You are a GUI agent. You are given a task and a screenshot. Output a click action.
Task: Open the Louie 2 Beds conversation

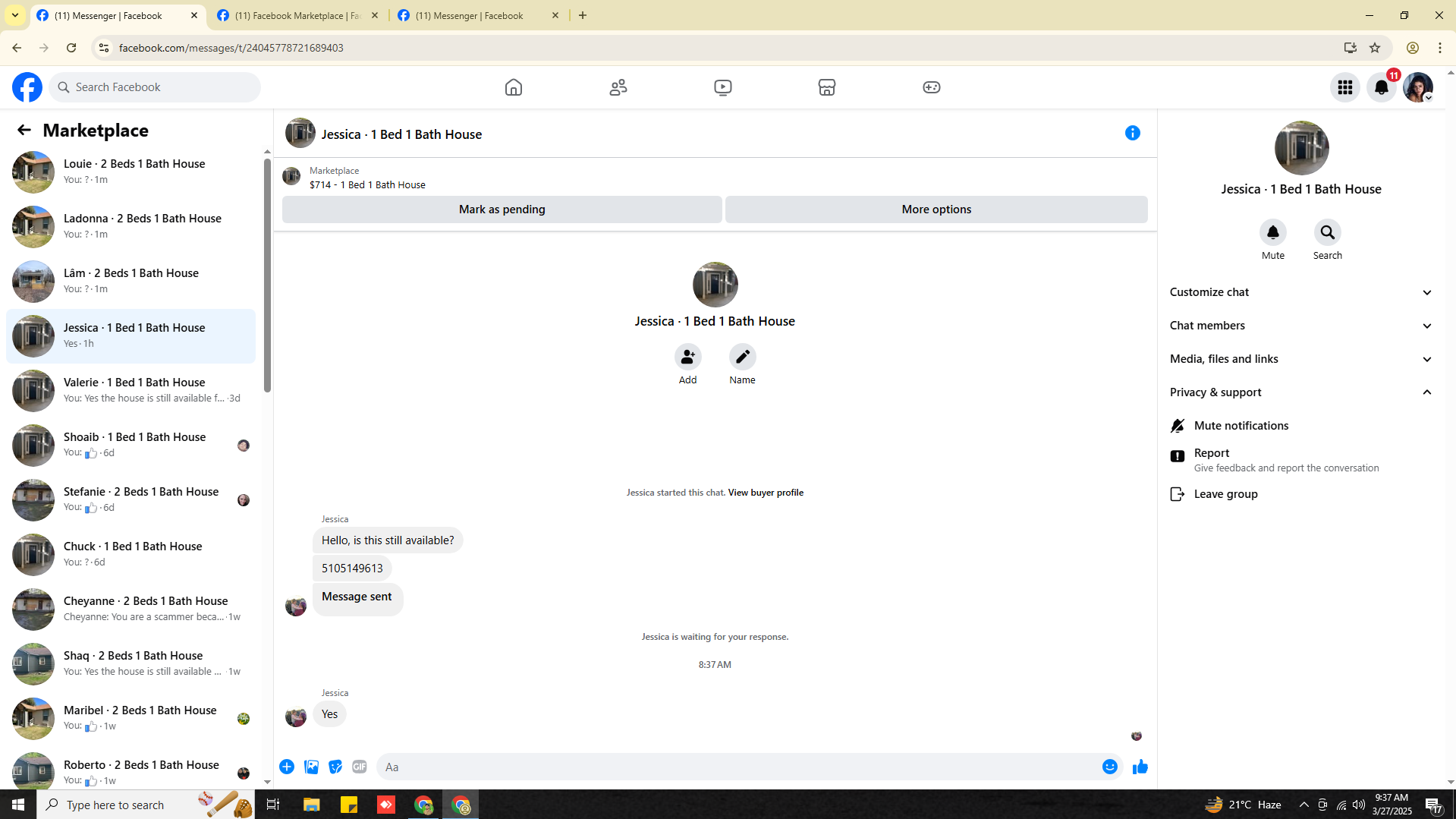pos(131,172)
